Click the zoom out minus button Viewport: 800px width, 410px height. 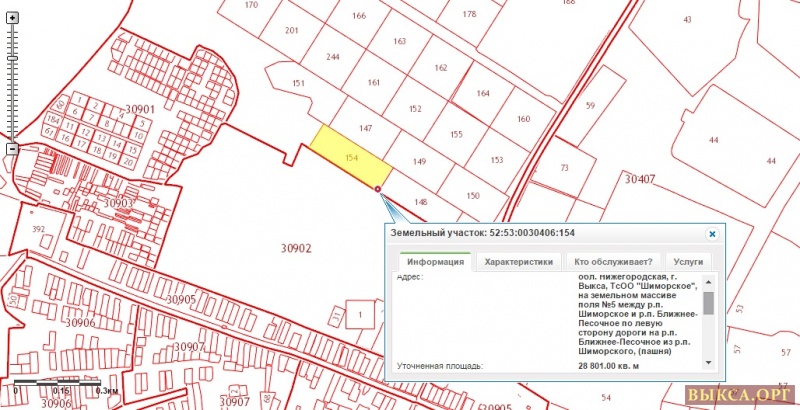pyautogui.click(x=12, y=148)
